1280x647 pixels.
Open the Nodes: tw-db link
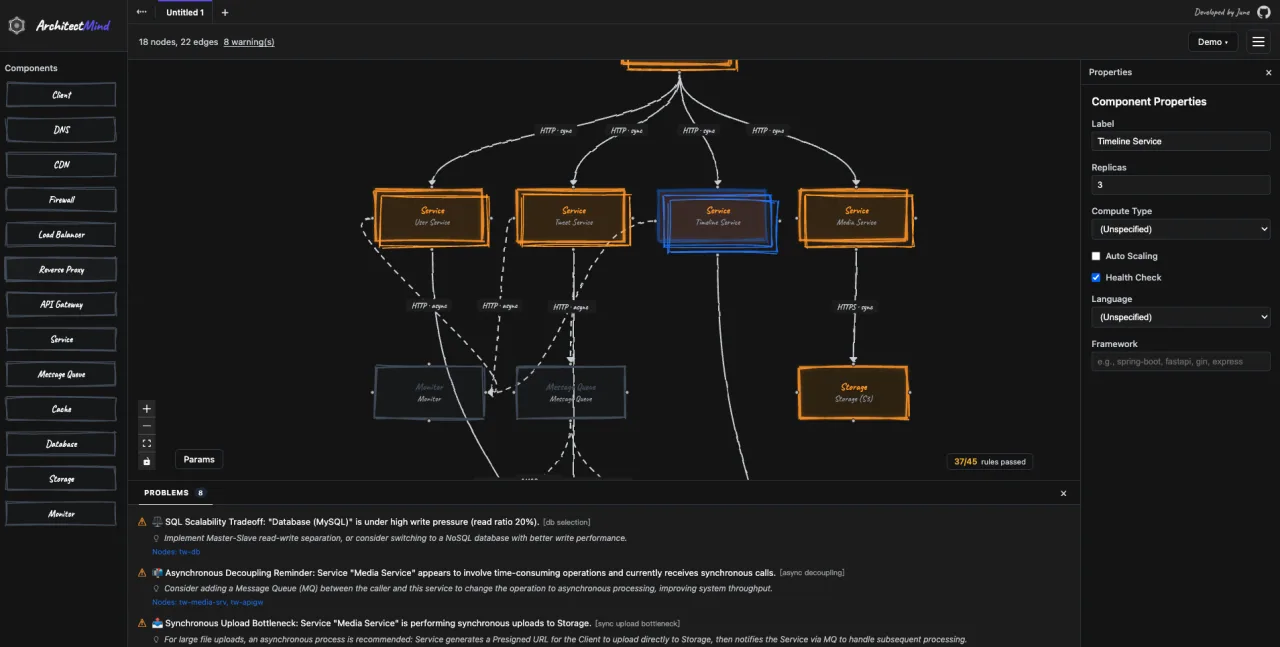176,552
